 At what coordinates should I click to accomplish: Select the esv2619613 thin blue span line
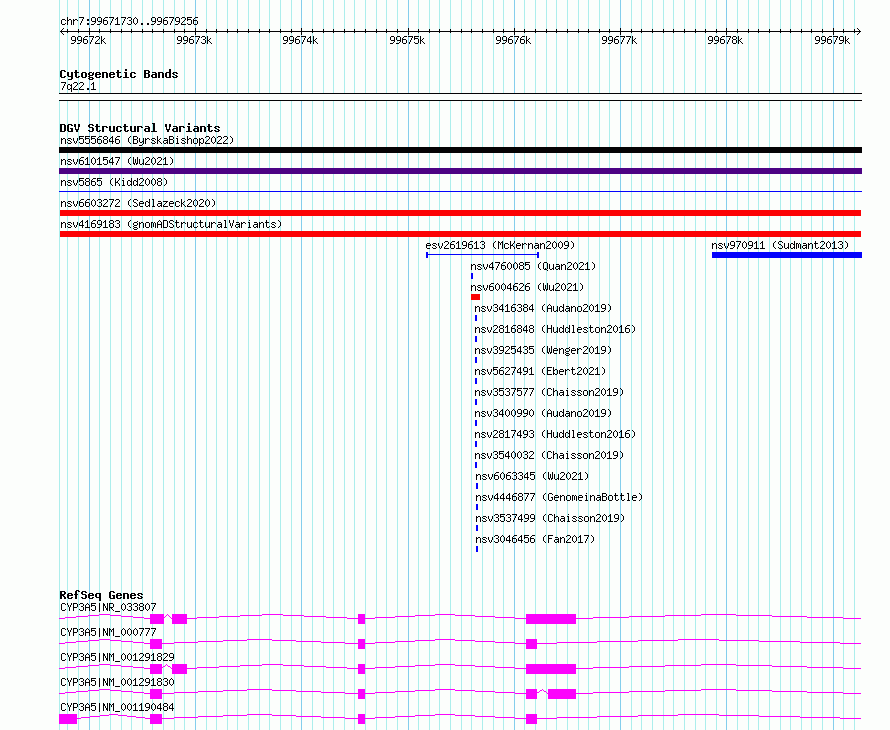tap(482, 255)
